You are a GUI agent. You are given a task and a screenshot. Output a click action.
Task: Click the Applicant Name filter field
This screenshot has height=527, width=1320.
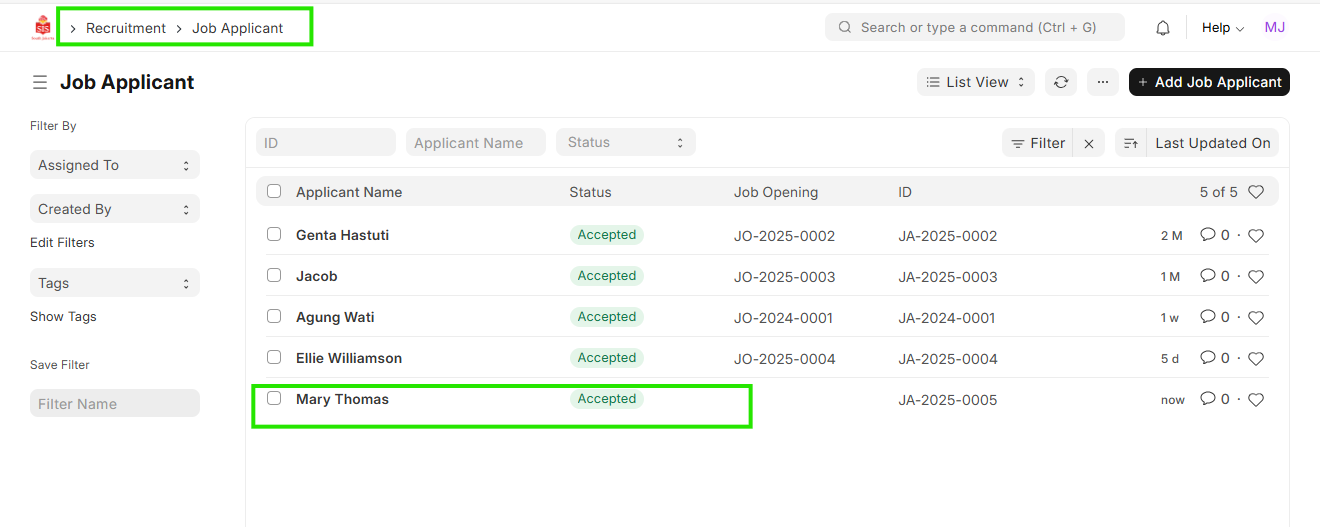point(475,143)
